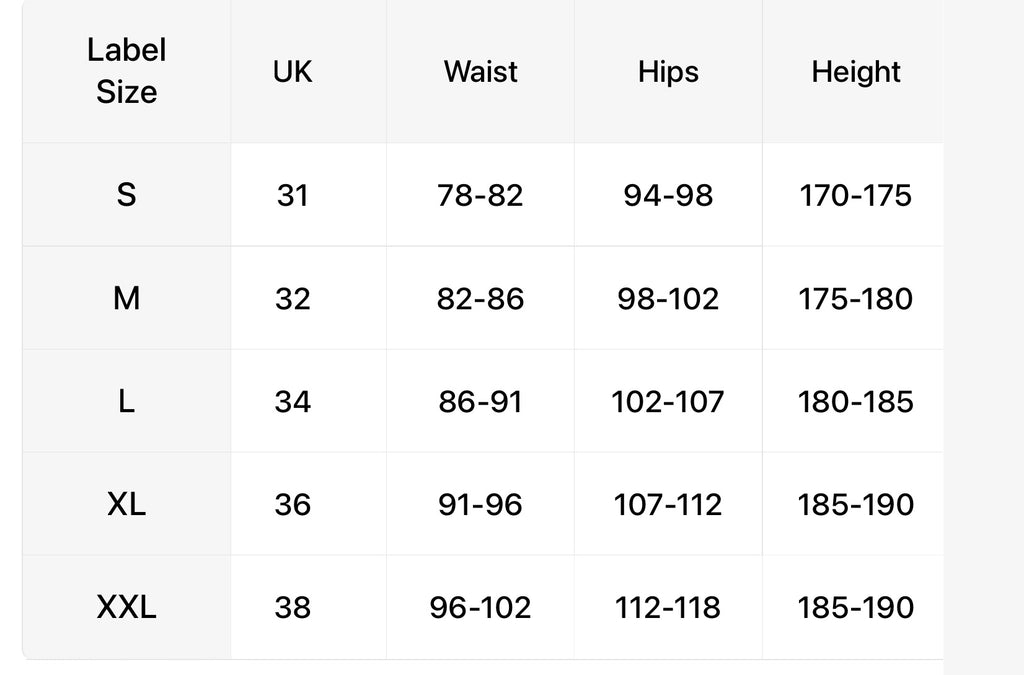Click the Waist column header
The image size is (1024, 675).
(x=480, y=71)
